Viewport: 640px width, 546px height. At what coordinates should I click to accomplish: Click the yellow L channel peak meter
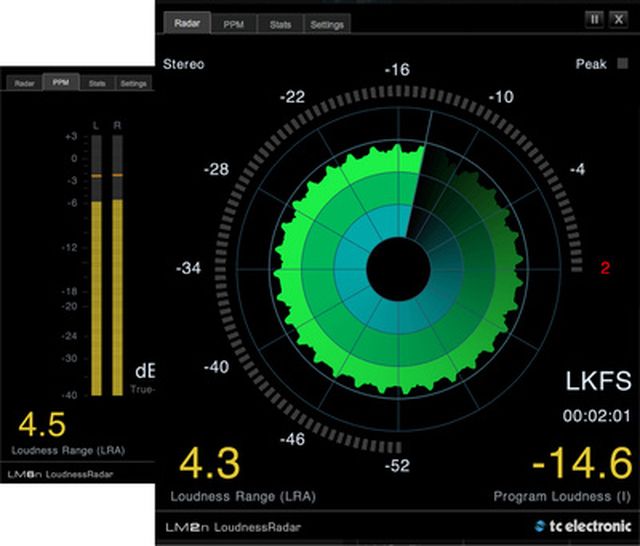coord(96,298)
